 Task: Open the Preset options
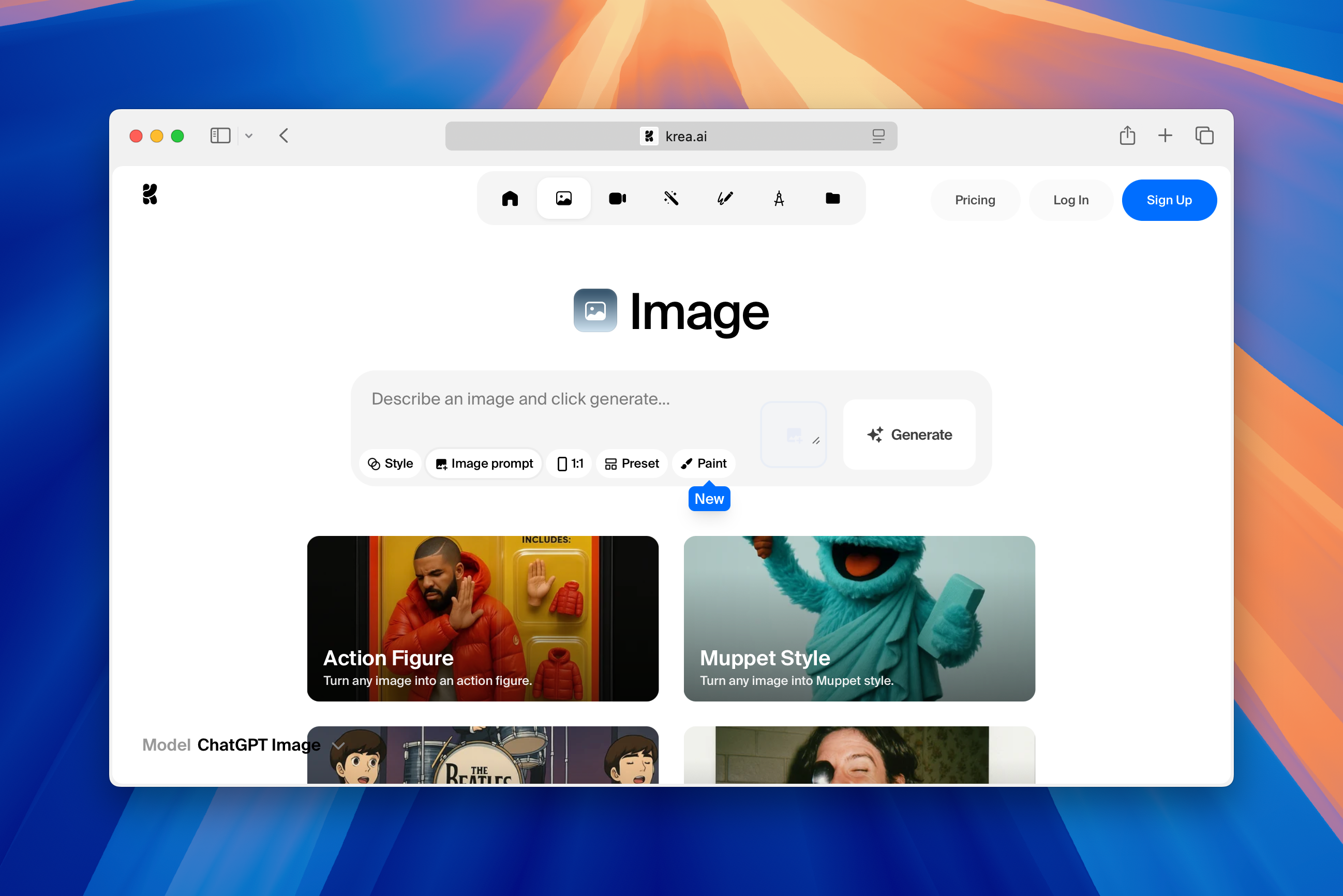[x=632, y=464]
